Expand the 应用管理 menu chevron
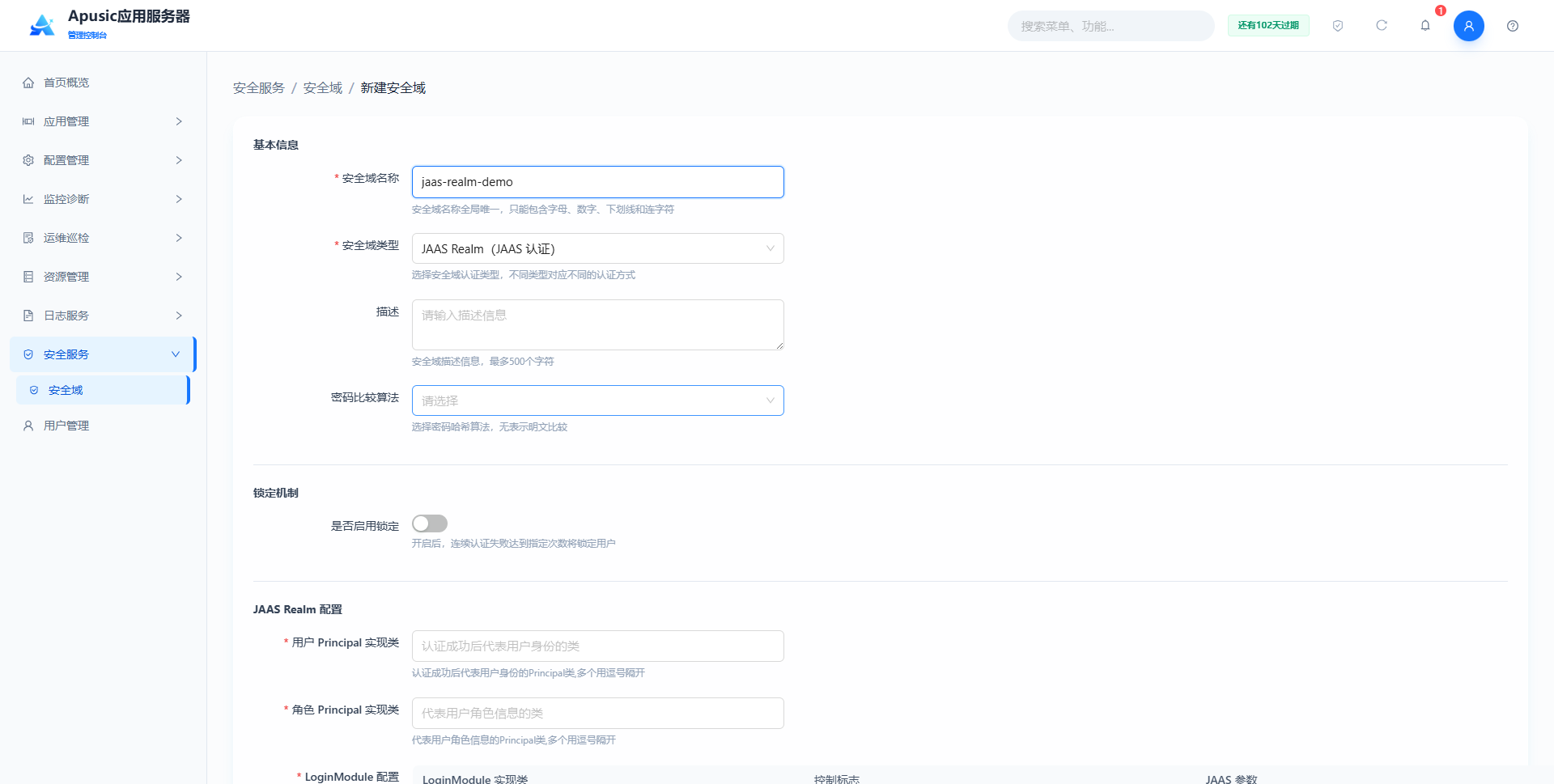The image size is (1554, 784). (179, 121)
